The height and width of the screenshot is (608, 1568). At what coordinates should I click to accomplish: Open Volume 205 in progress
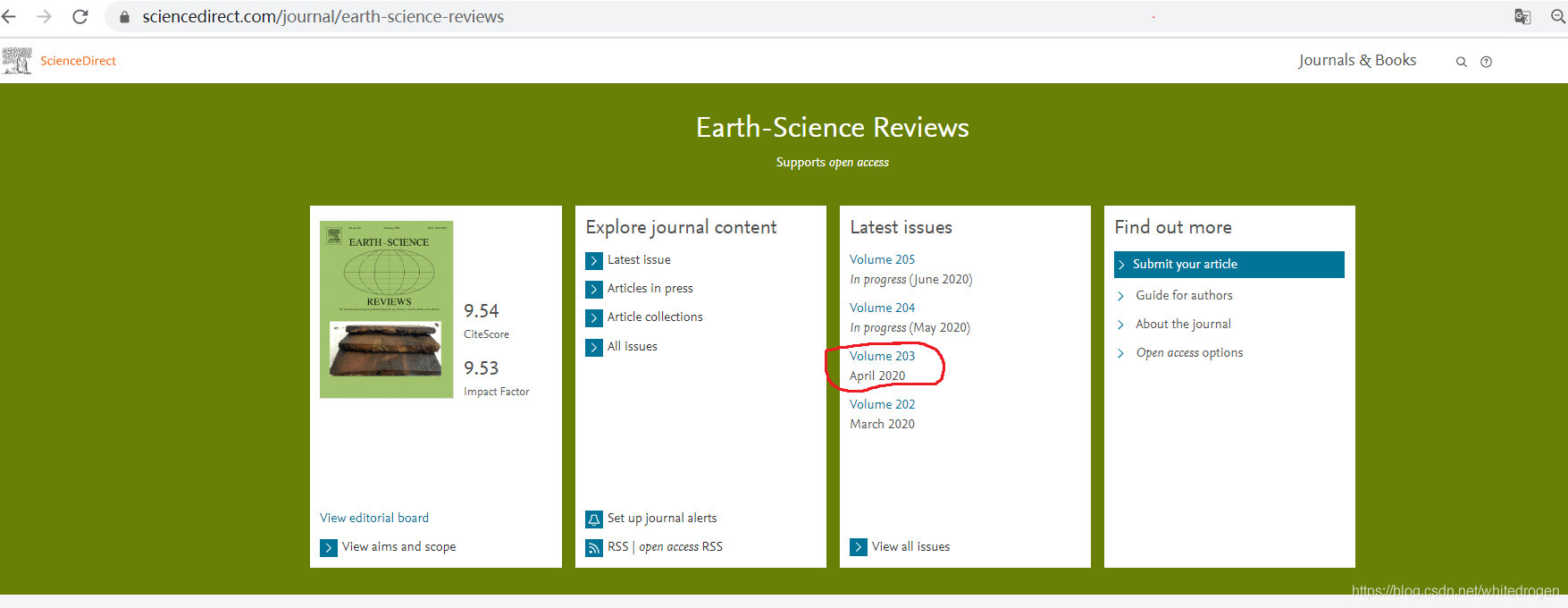(882, 259)
